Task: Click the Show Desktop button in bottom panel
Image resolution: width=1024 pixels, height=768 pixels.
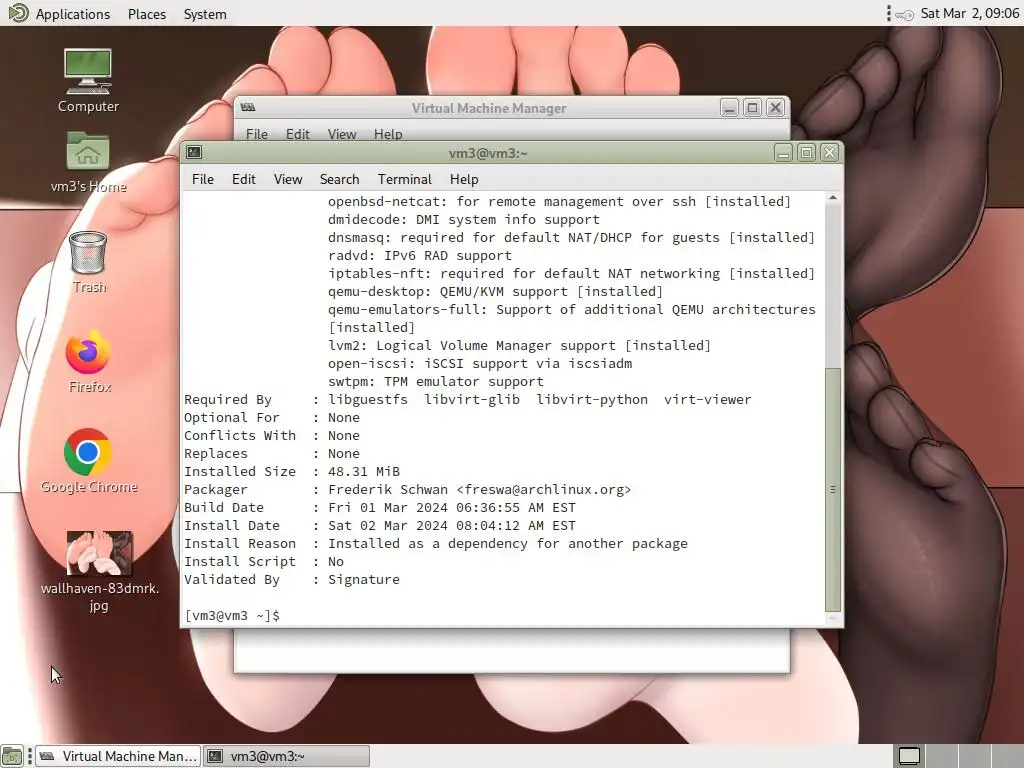Action: [12, 756]
